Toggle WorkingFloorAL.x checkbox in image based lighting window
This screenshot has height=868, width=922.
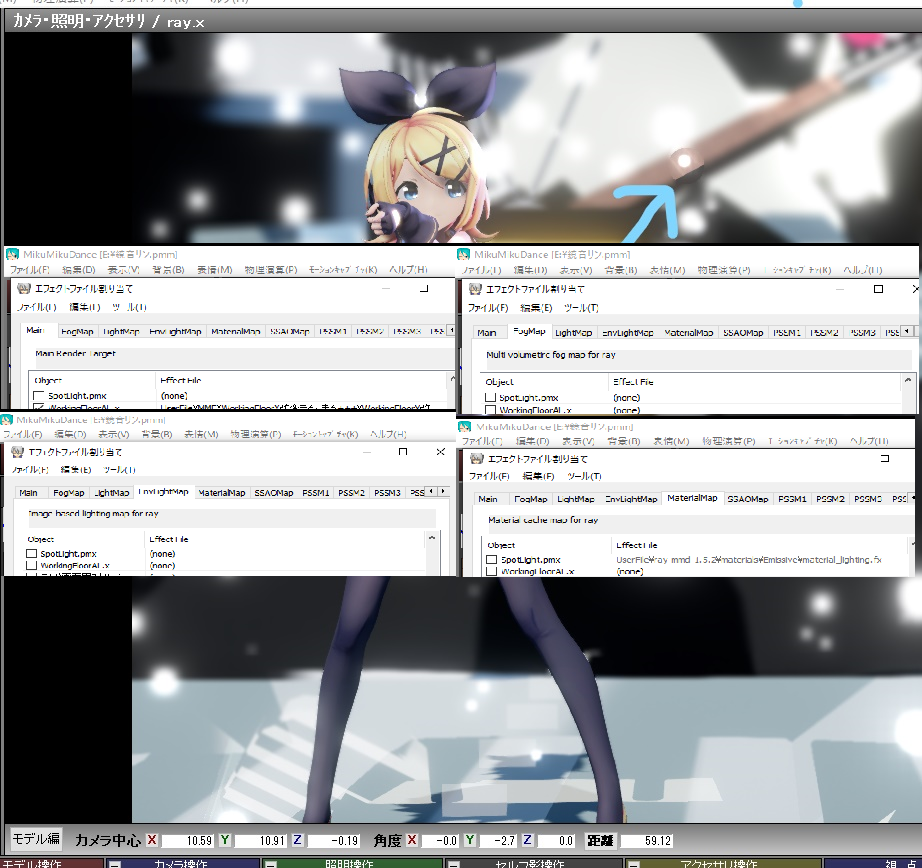32,565
